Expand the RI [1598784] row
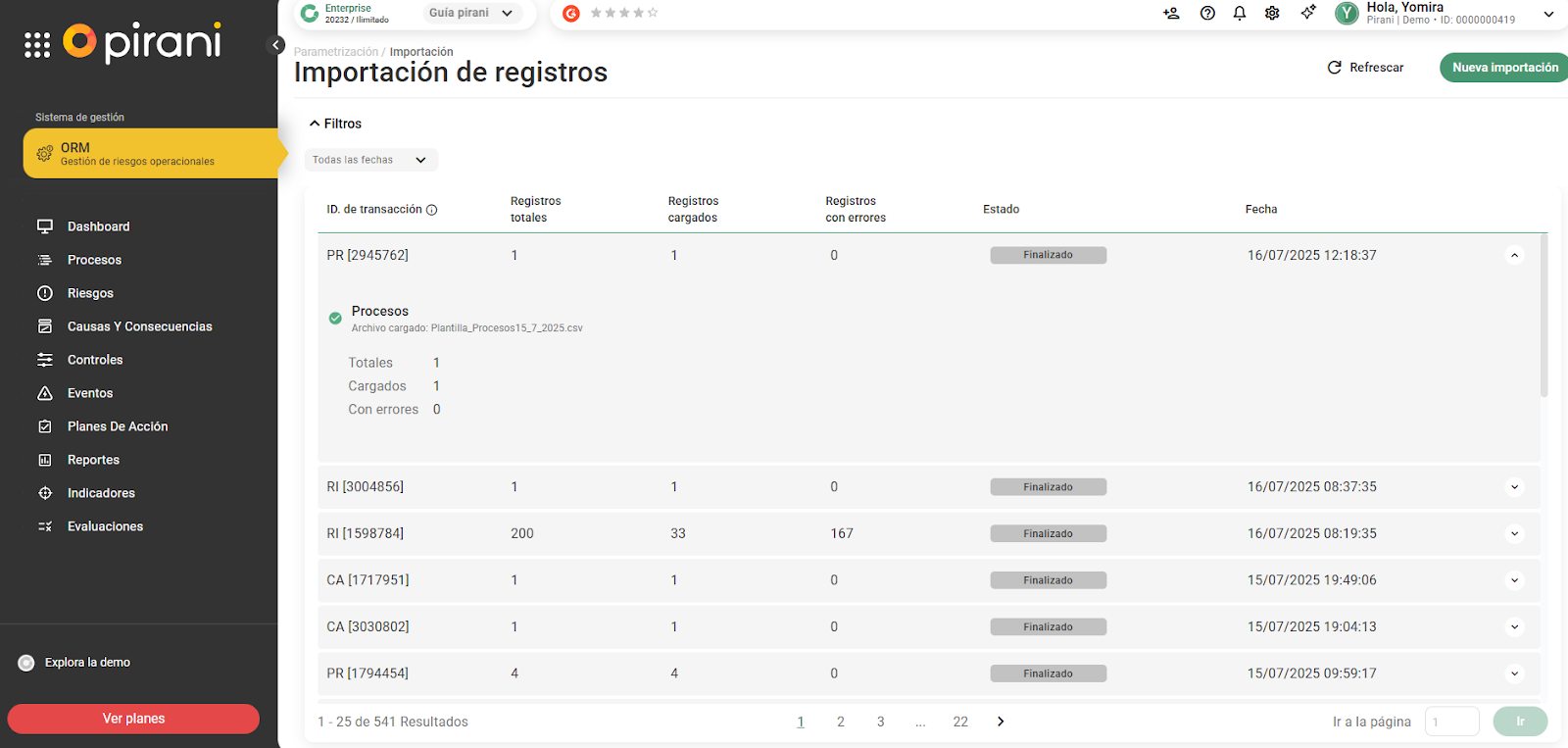This screenshot has height=748, width=1568. (x=1514, y=534)
